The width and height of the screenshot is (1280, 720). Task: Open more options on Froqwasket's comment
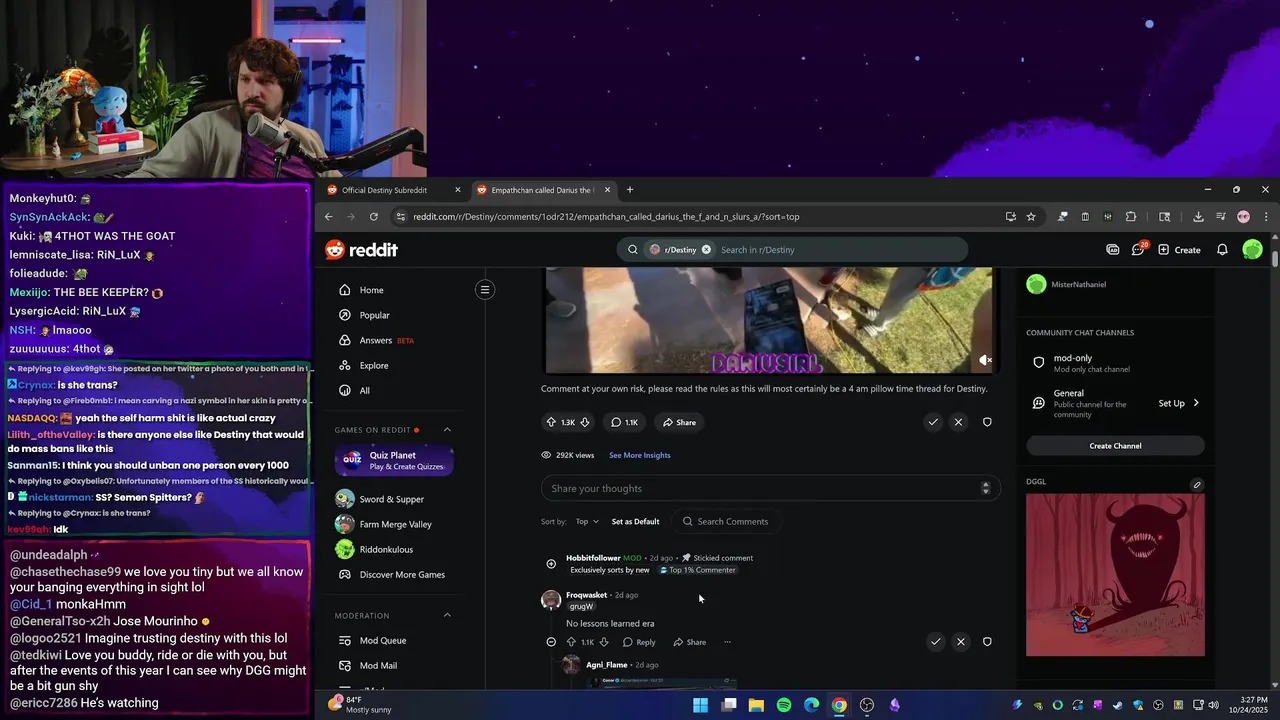pos(727,642)
